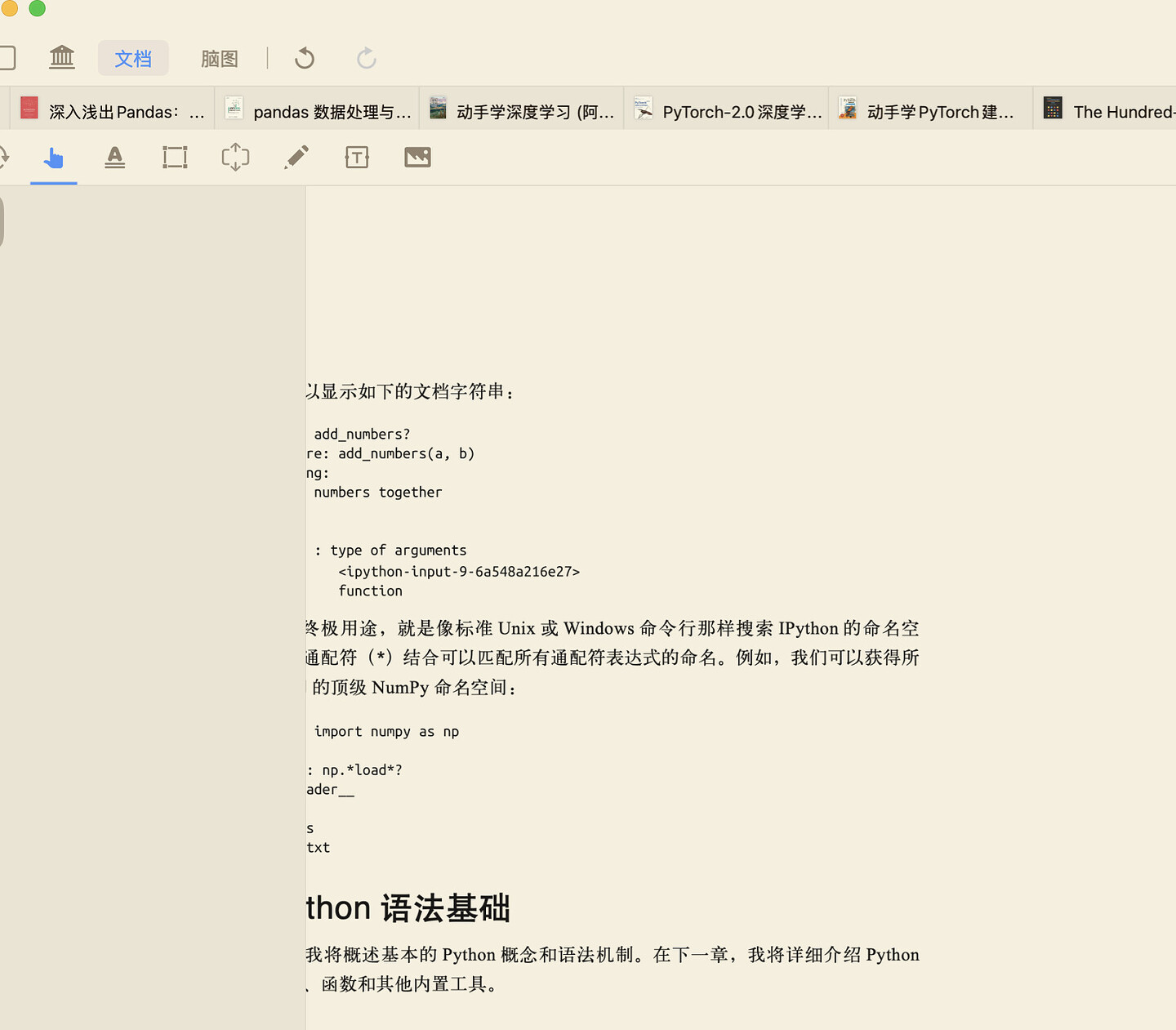This screenshot has width=1176, height=1030.
Task: Click the line '以显示如下的文档字符串'
Action: pyautogui.click(x=411, y=392)
